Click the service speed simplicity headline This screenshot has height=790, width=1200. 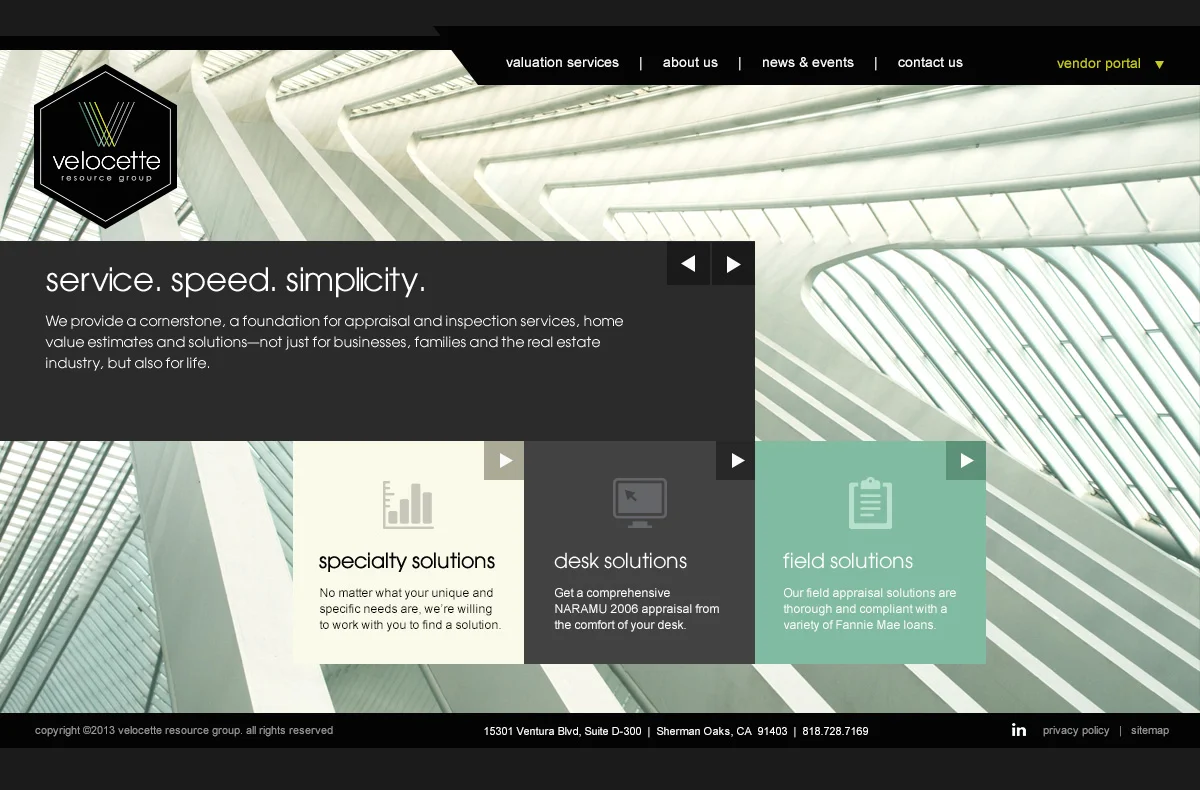[x=235, y=280]
